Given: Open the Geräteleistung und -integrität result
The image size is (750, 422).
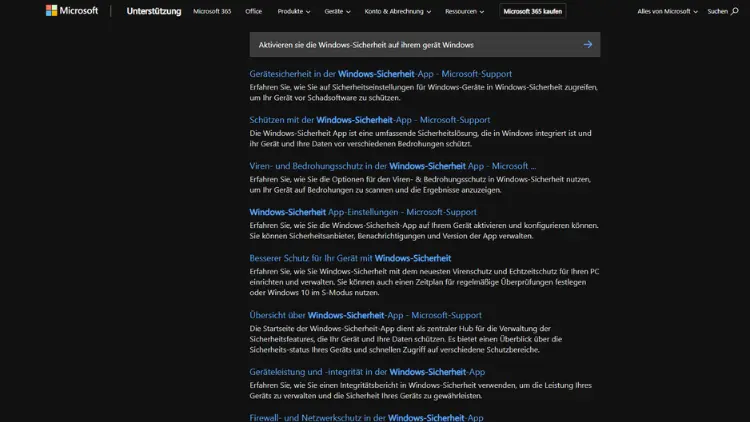Looking at the screenshot, I should (x=367, y=371).
